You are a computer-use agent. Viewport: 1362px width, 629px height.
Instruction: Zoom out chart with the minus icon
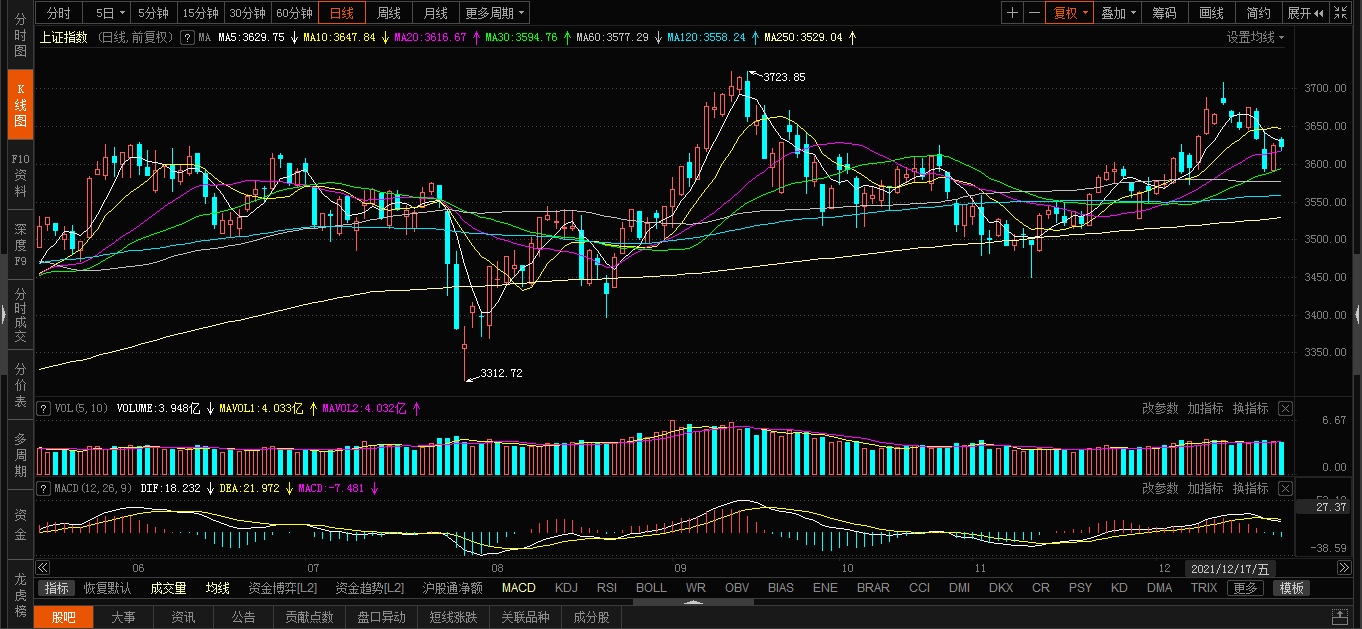1035,13
